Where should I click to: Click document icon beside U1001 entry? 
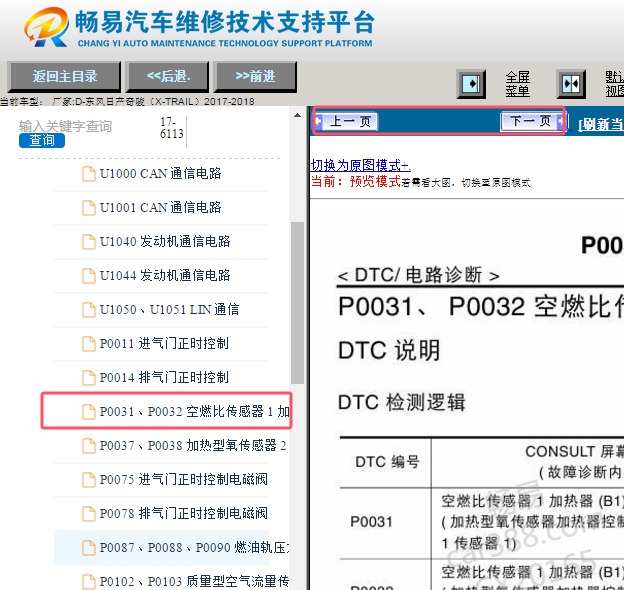click(89, 208)
